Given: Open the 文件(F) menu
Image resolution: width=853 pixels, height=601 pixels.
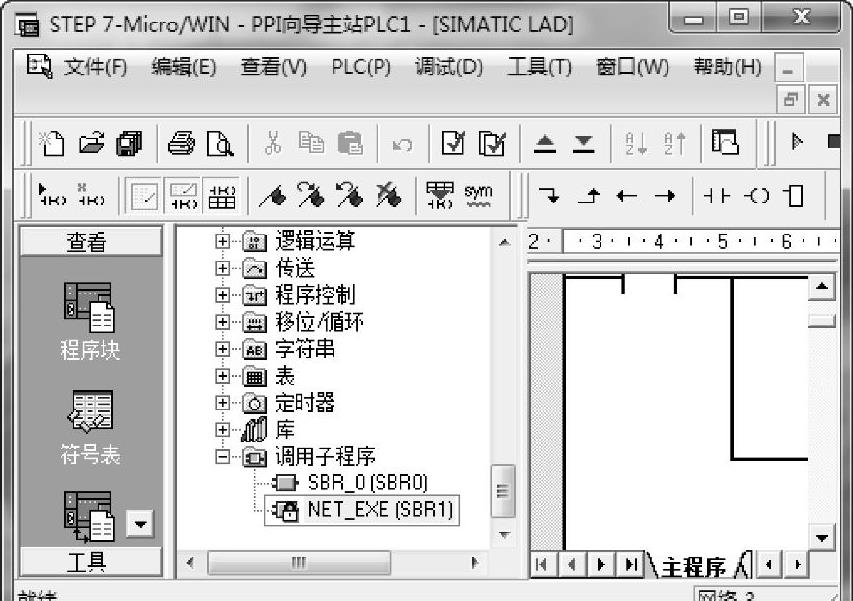Looking at the screenshot, I should pyautogui.click(x=95, y=67).
